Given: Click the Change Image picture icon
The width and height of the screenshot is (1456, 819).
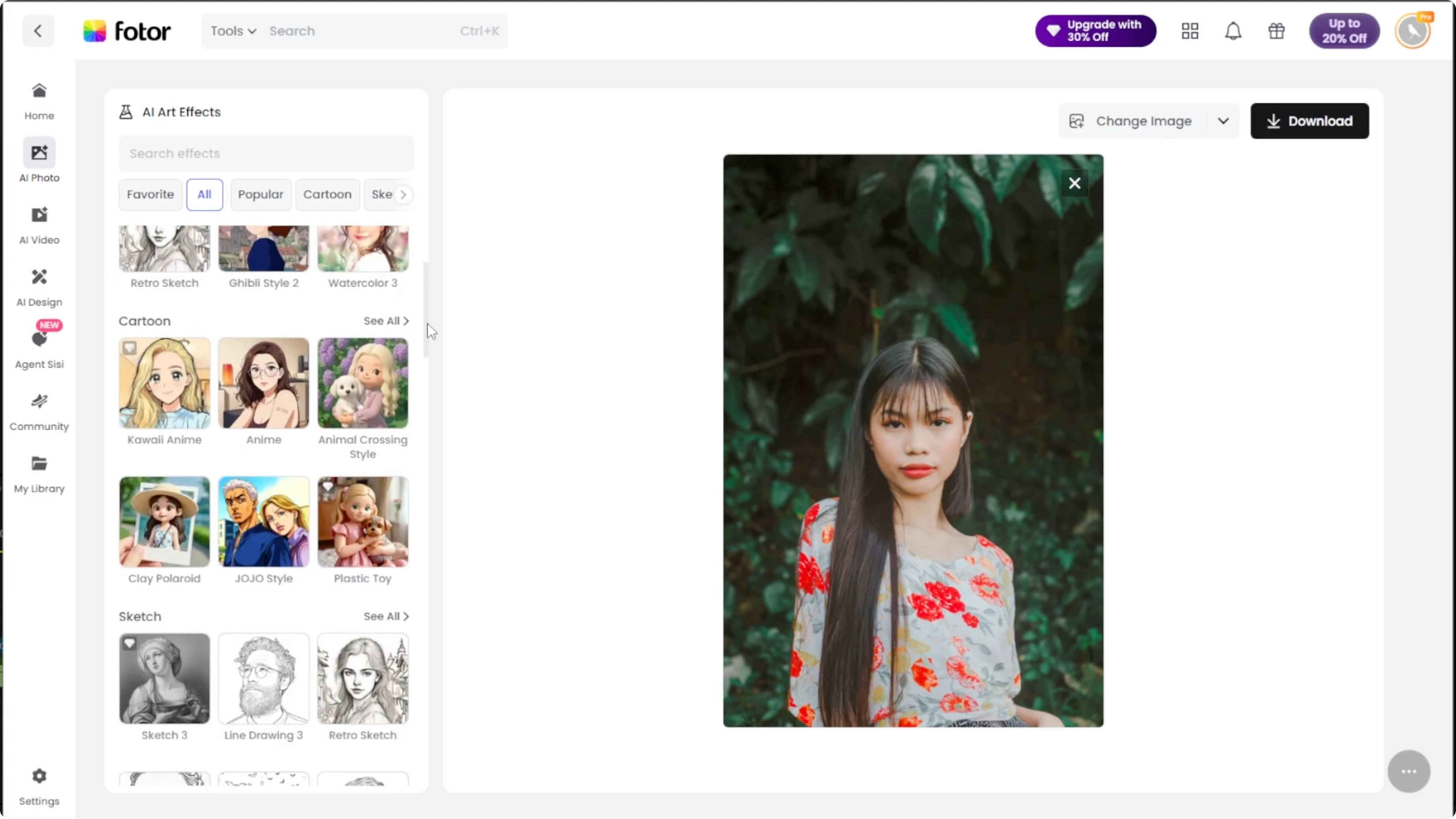Looking at the screenshot, I should (1077, 121).
